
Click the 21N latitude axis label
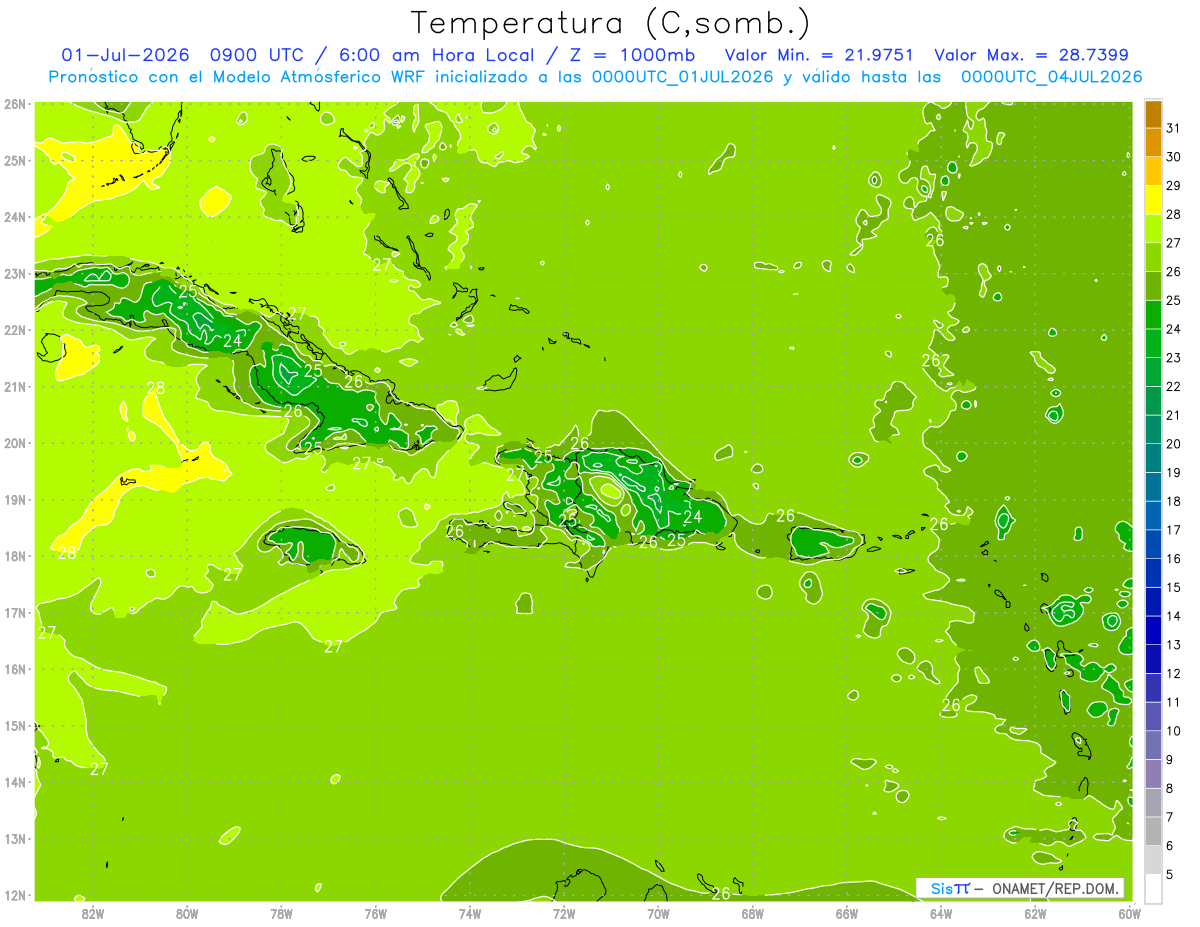tap(15, 386)
